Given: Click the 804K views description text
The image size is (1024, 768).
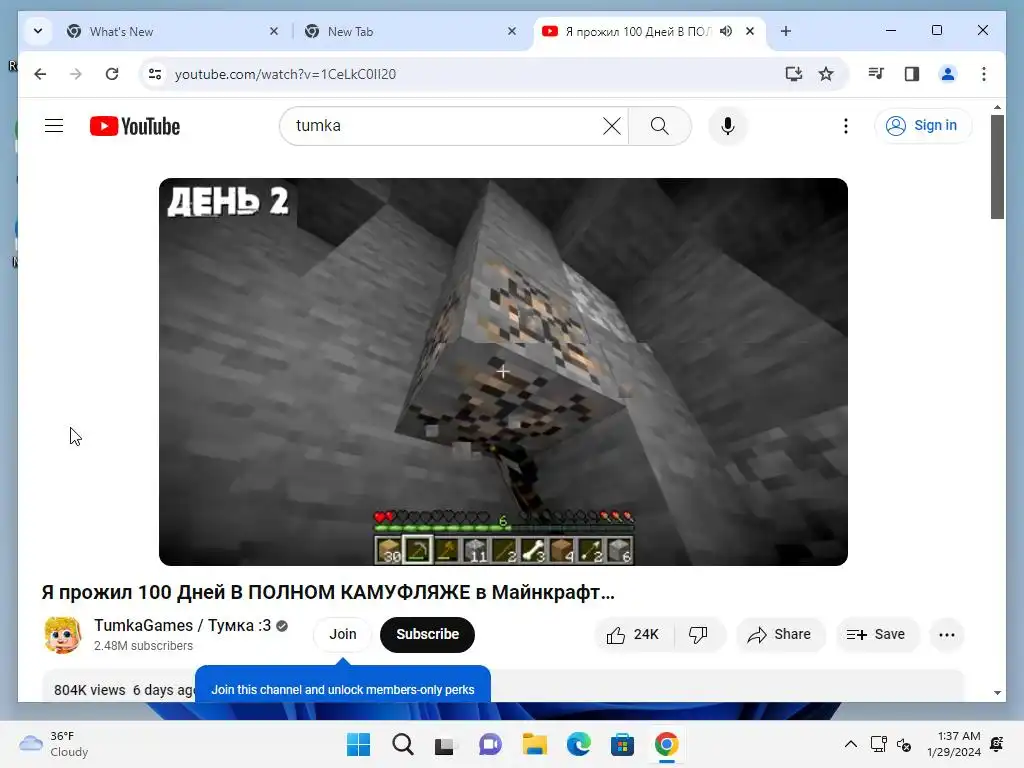Looking at the screenshot, I should click(x=89, y=690).
